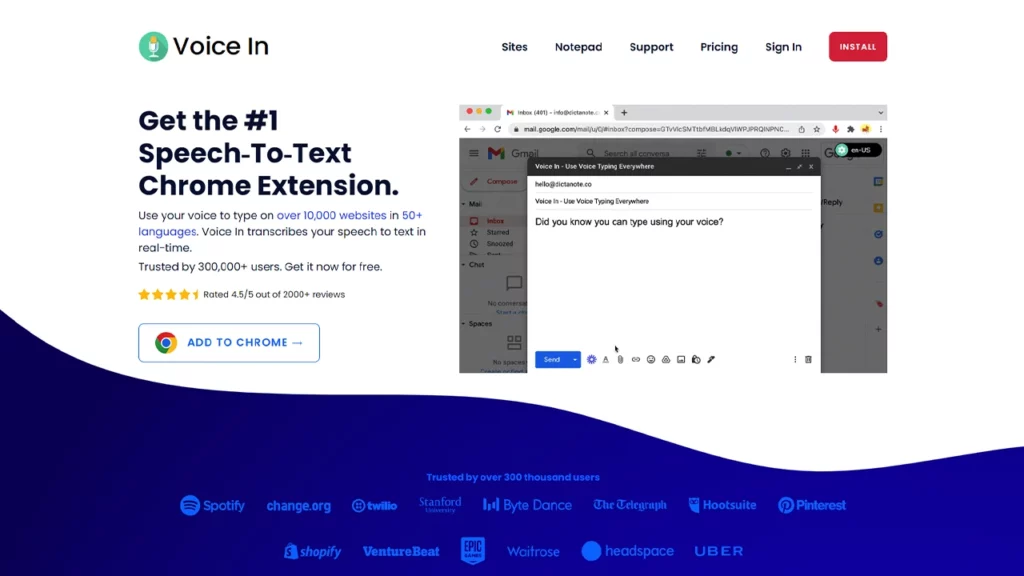Open the Send options dropdown arrow
Screen dimensions: 1024x576
click(x=575, y=359)
